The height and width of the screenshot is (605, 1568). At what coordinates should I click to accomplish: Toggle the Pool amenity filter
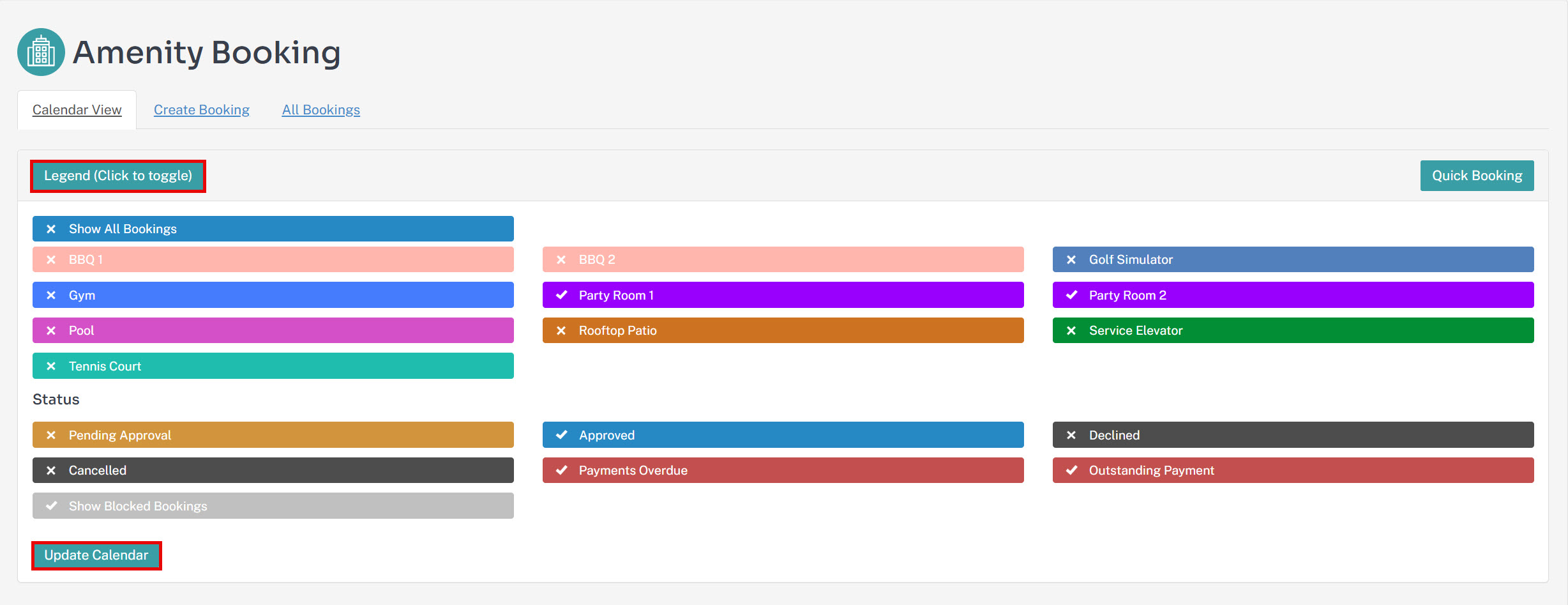click(273, 330)
